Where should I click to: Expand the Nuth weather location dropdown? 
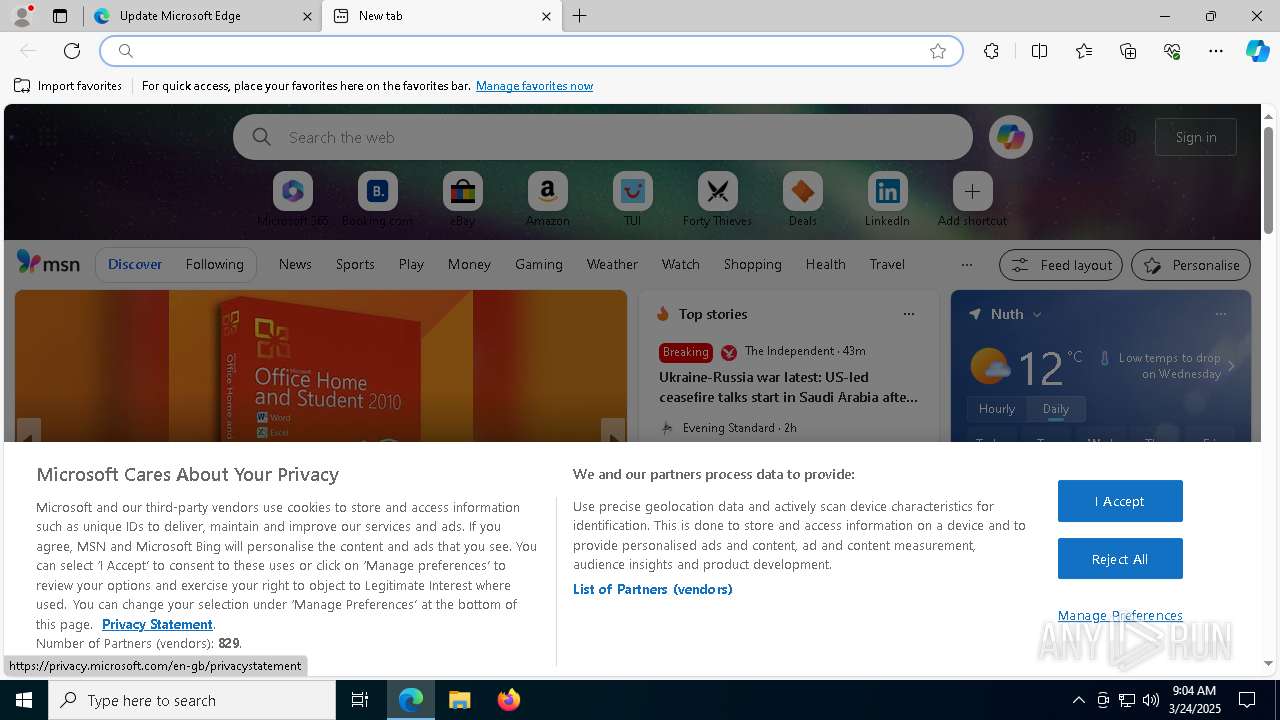coord(1037,314)
